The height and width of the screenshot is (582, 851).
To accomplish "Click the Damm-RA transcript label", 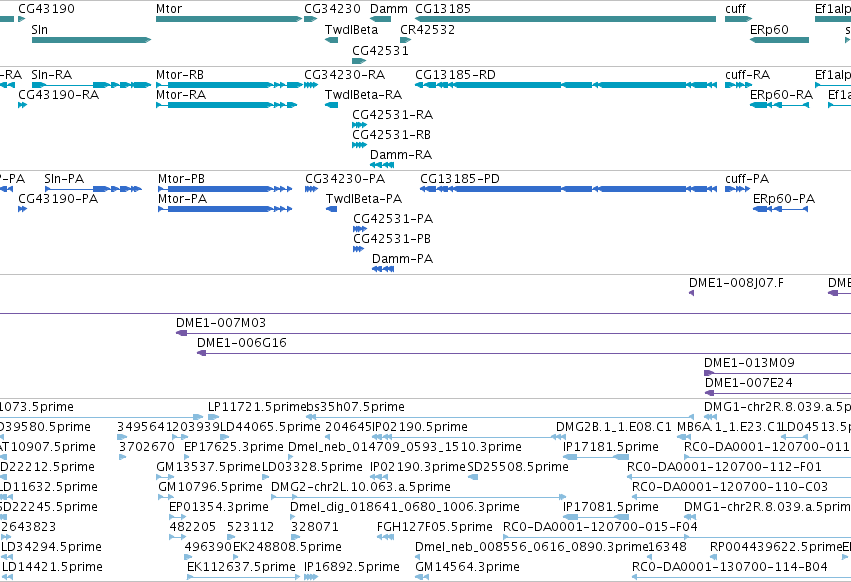I will (x=401, y=155).
